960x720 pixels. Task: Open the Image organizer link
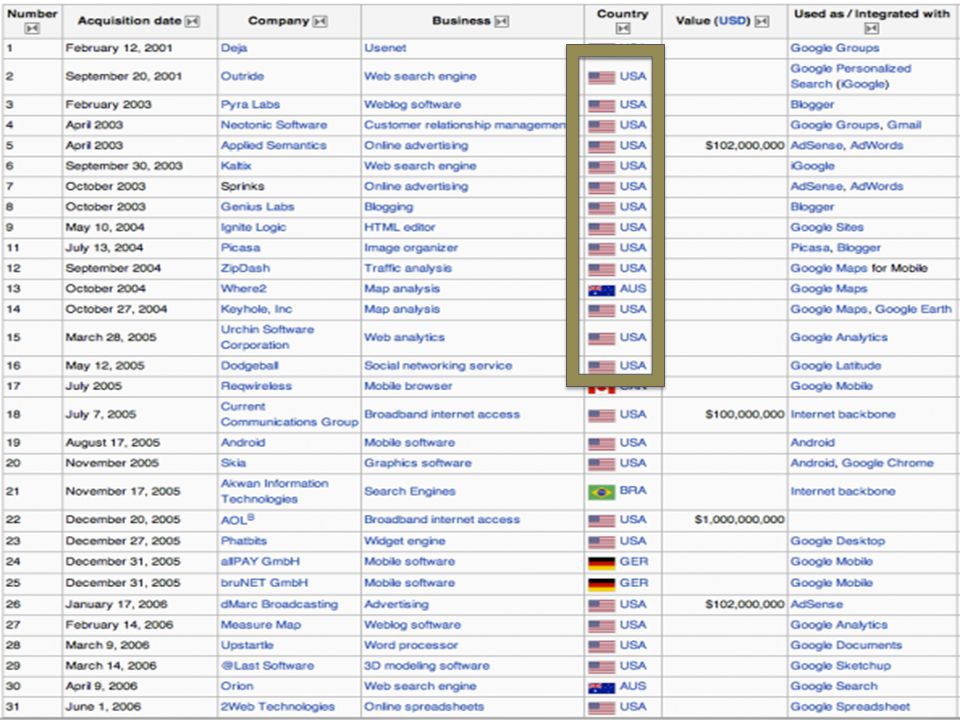pos(411,248)
